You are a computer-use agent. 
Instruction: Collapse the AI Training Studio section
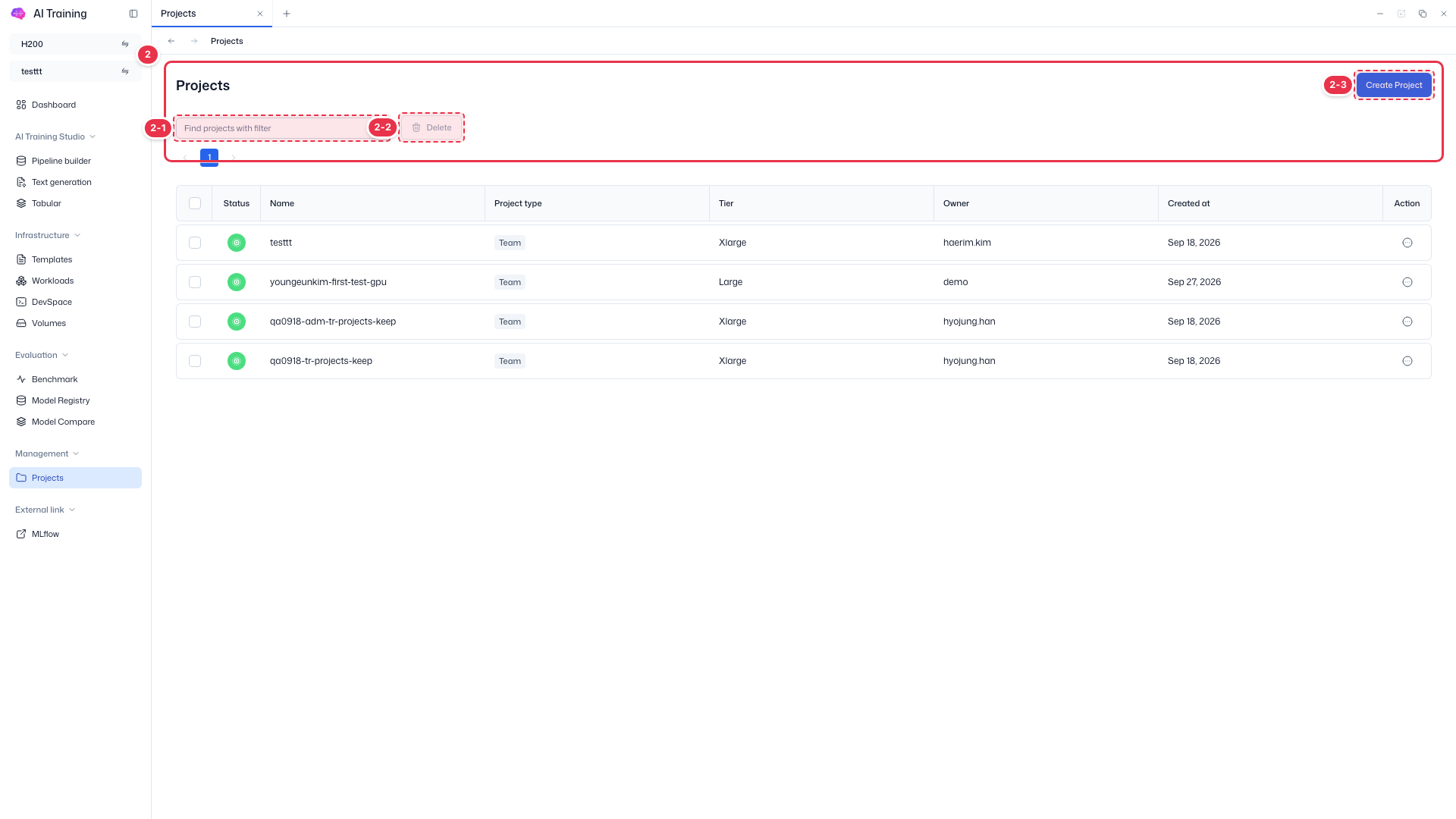pyautogui.click(x=55, y=136)
